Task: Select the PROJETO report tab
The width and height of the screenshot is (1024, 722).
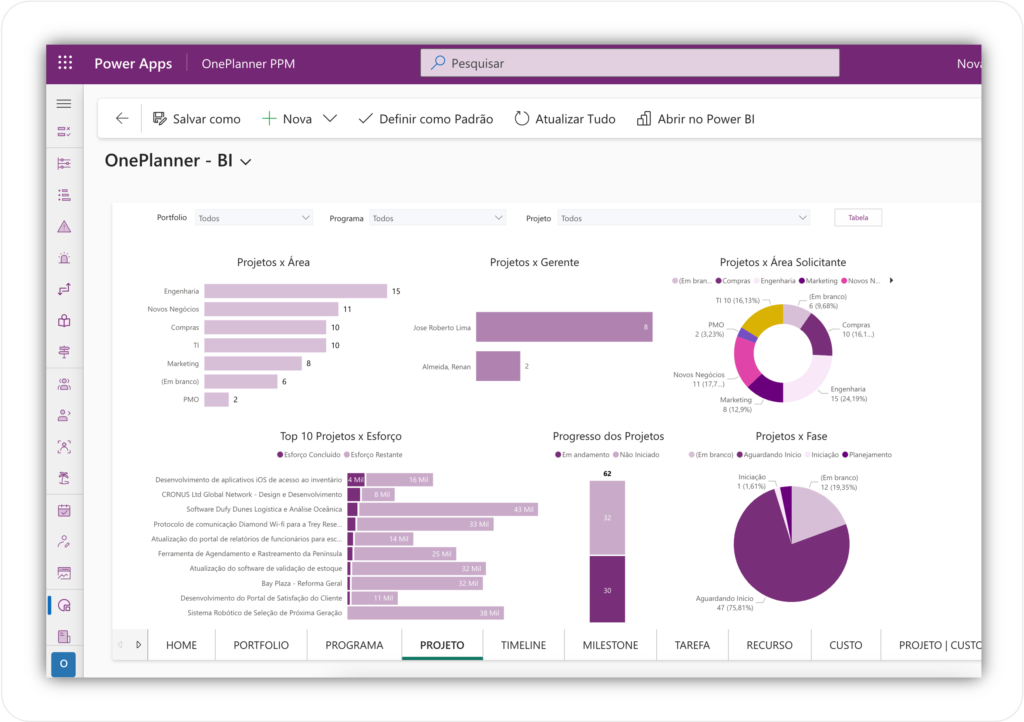Action: pyautogui.click(x=442, y=645)
